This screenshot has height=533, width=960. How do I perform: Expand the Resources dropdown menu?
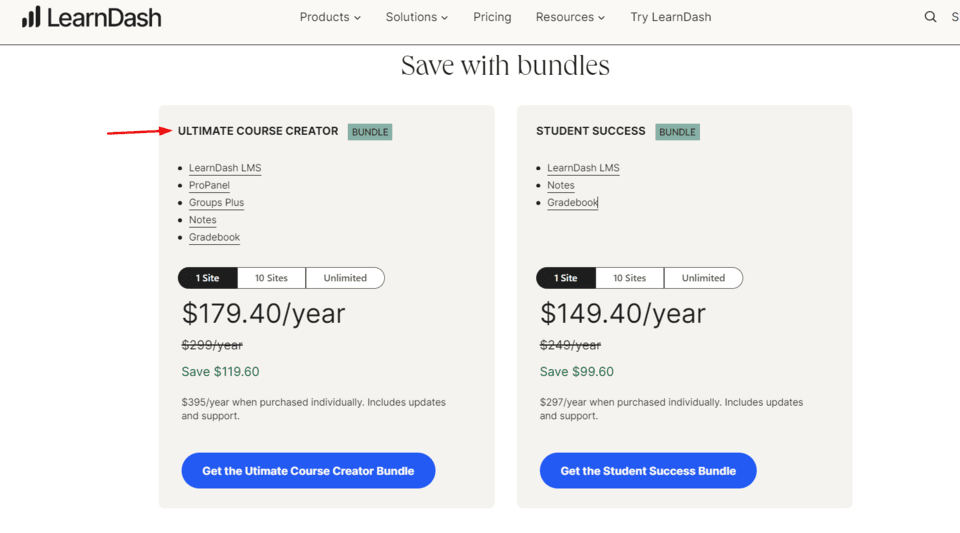pyautogui.click(x=570, y=17)
